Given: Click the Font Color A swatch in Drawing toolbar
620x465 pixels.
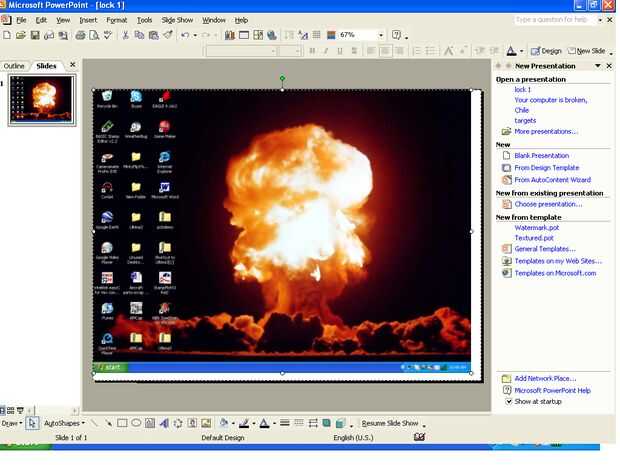Looking at the screenshot, I should click(x=264, y=423).
